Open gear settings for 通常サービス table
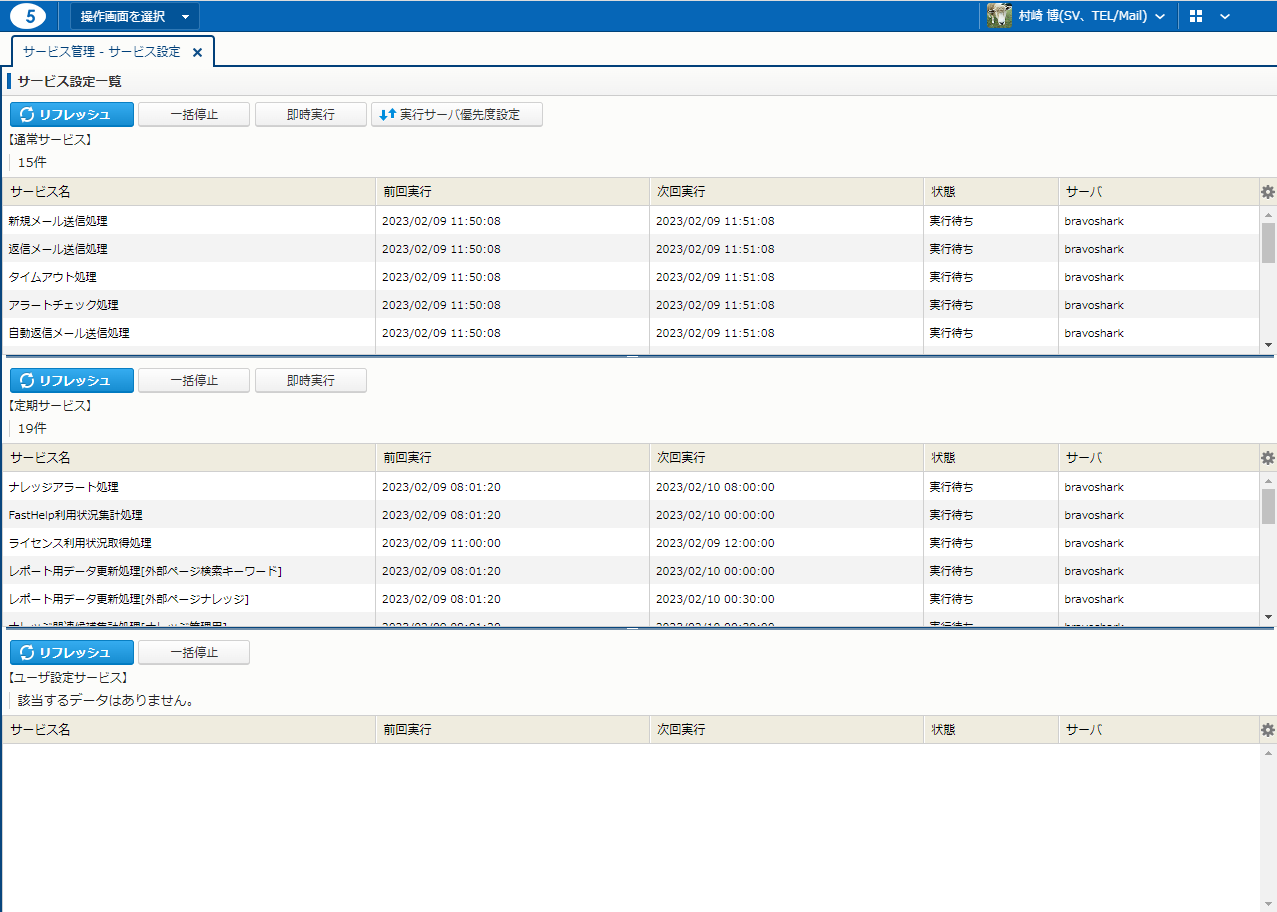The width and height of the screenshot is (1277, 912). [x=1268, y=192]
